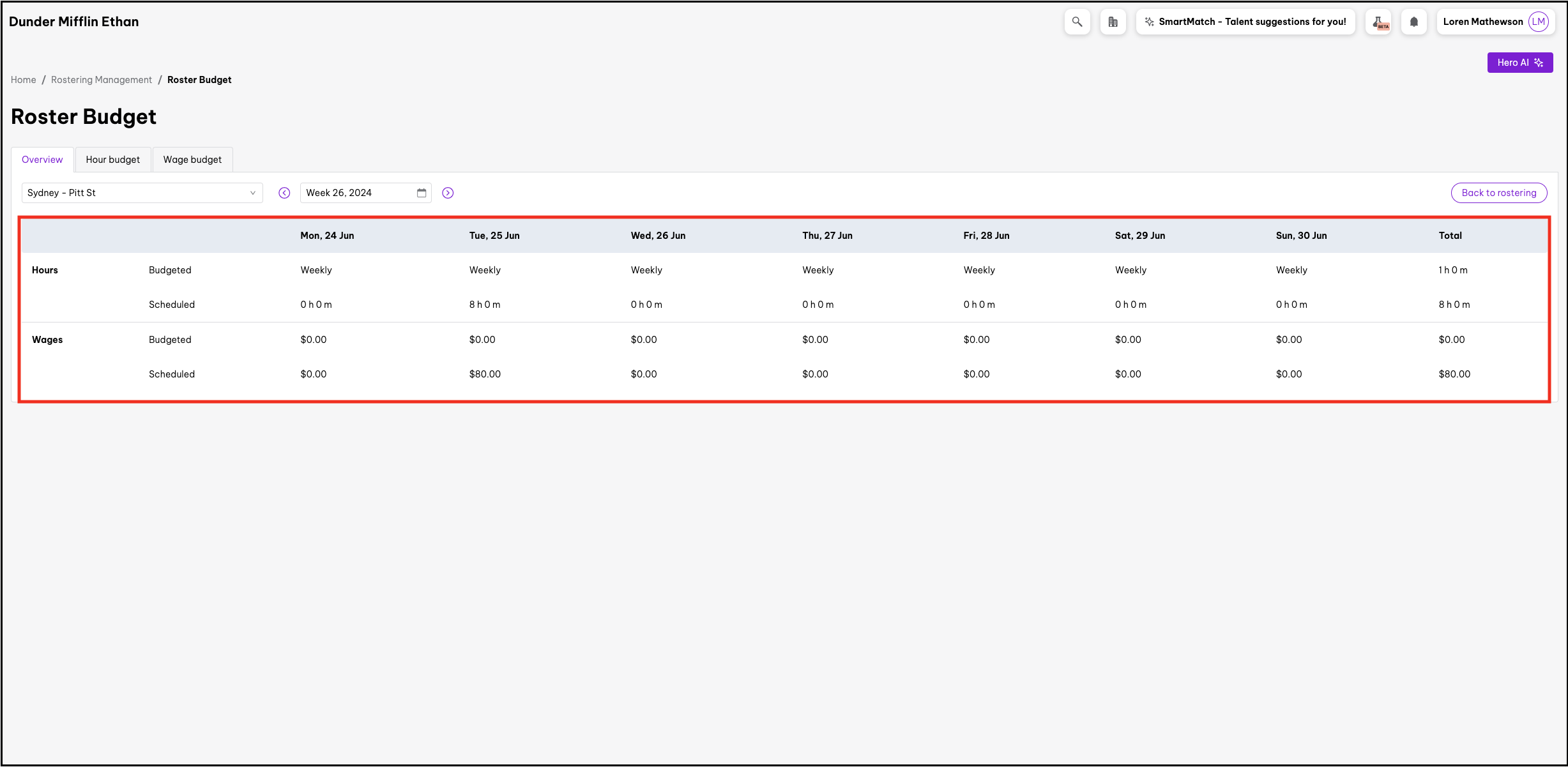Open the notifications bell
Screen dimensions: 1568x767
[x=1413, y=22]
